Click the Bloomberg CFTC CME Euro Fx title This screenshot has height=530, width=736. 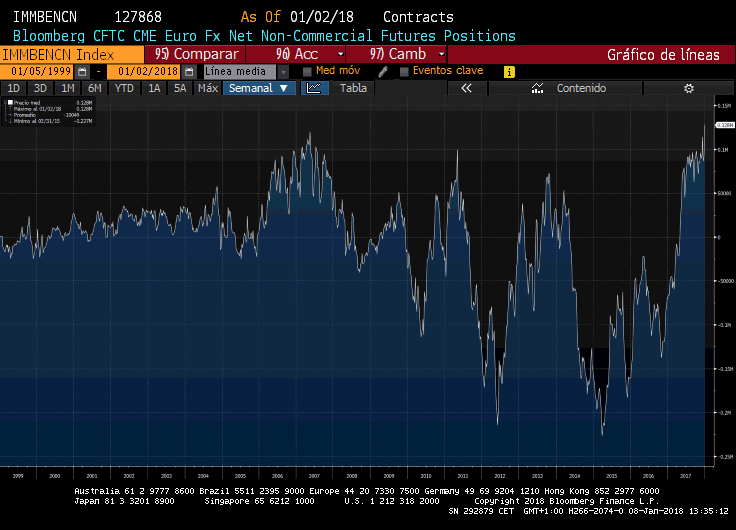(x=264, y=36)
